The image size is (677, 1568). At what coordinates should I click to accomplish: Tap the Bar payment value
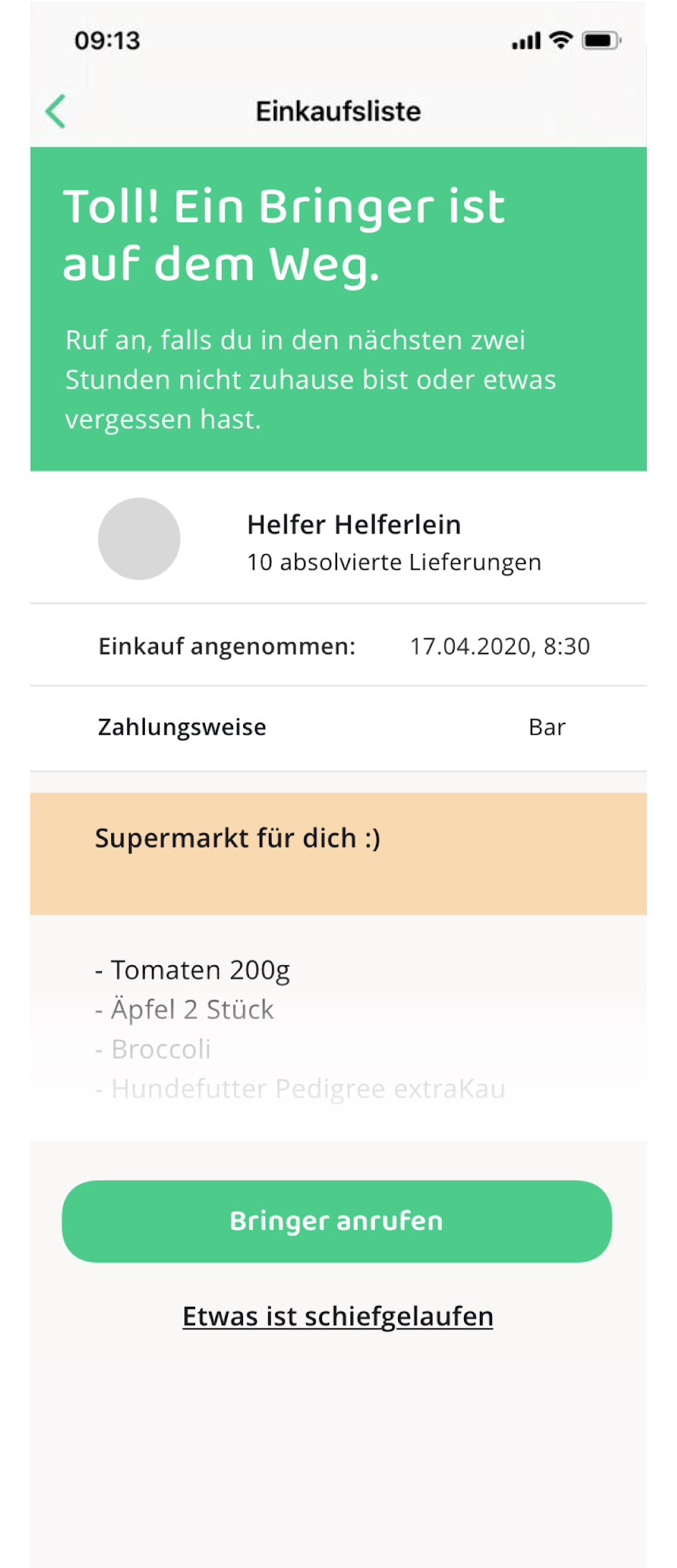click(x=547, y=727)
